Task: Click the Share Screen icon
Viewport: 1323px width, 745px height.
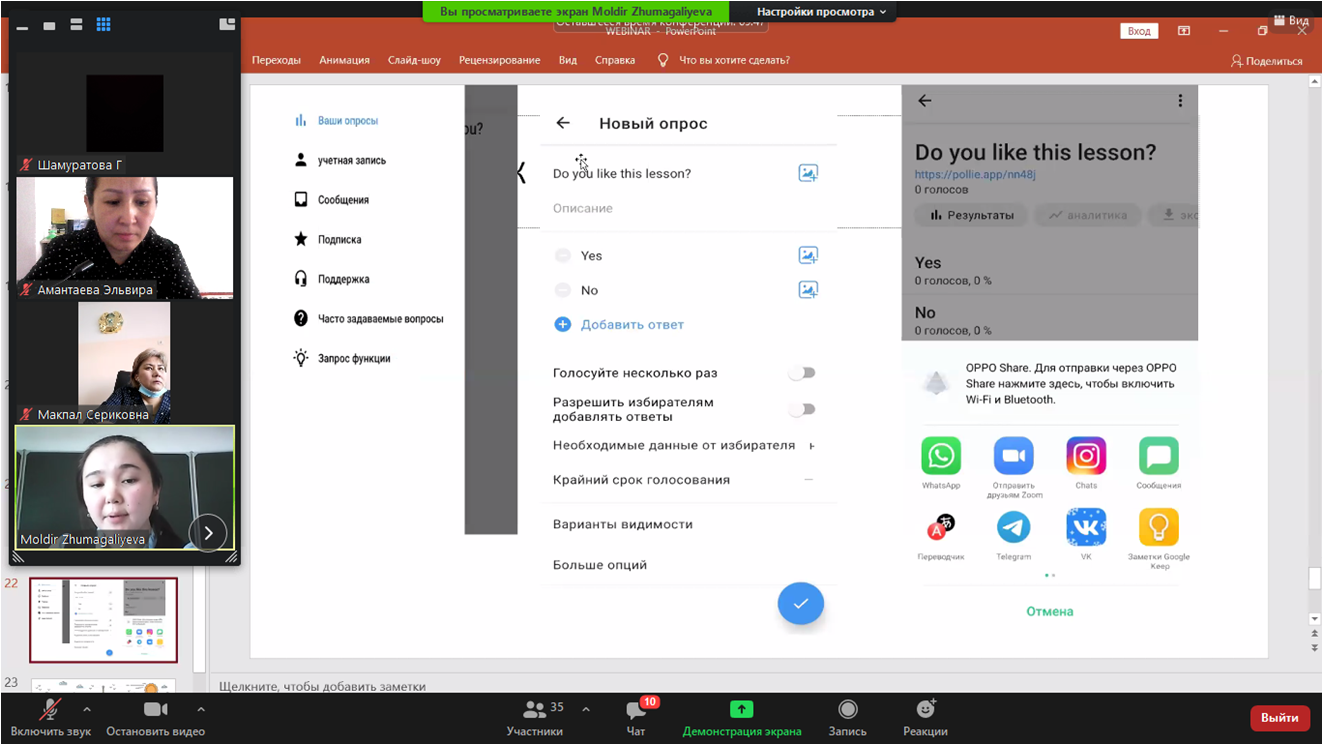Action: (741, 709)
